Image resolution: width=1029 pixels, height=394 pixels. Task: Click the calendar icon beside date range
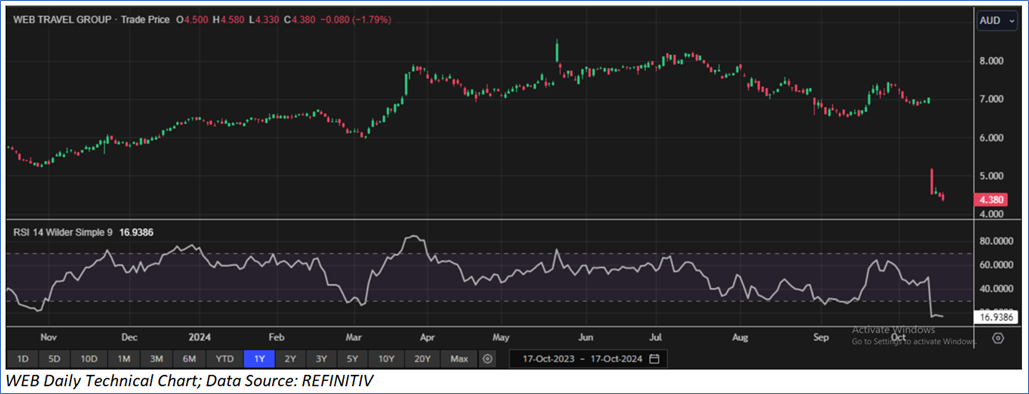click(x=654, y=359)
